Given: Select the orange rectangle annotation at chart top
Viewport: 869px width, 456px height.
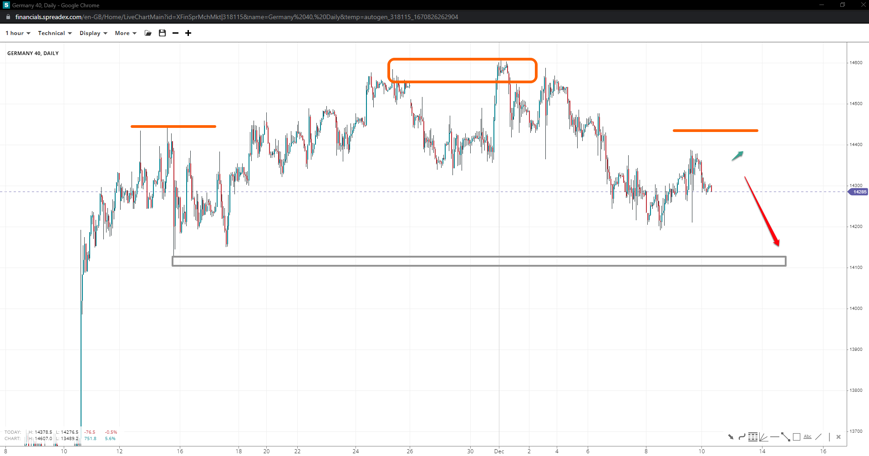Looking at the screenshot, I should pyautogui.click(x=462, y=60).
